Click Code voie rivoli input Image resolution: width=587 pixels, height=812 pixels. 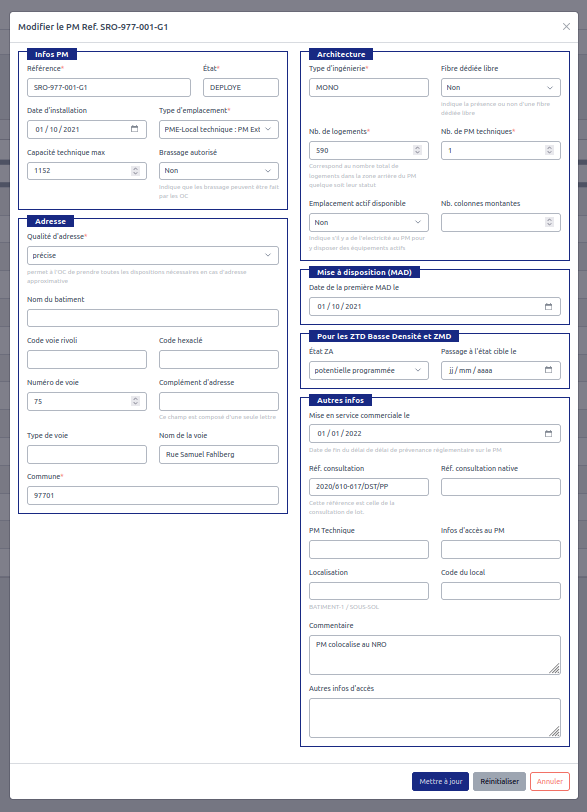(x=86, y=359)
